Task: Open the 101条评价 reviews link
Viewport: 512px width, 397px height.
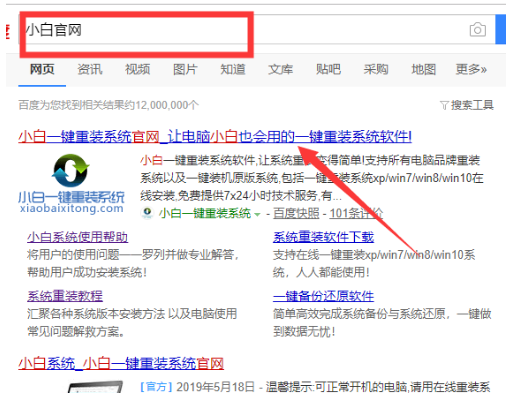Action: tap(356, 213)
